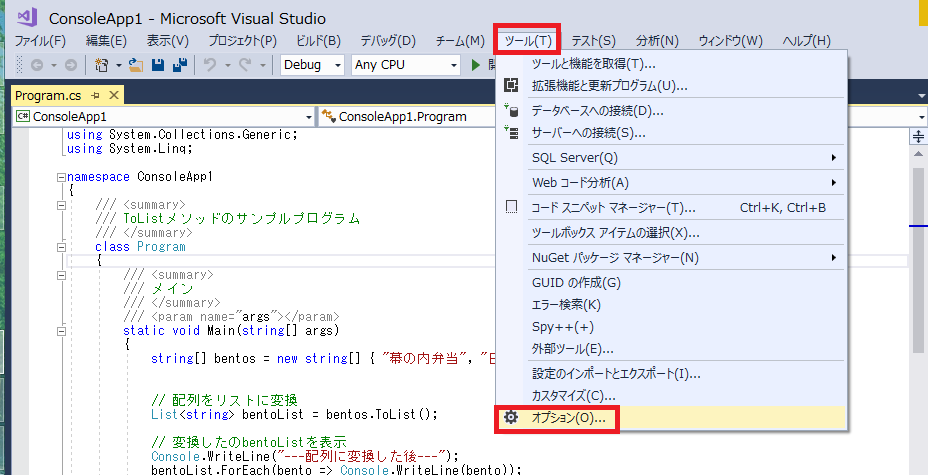Expand the SQL Server(Q) submenu
This screenshot has width=928, height=475.
coord(834,157)
